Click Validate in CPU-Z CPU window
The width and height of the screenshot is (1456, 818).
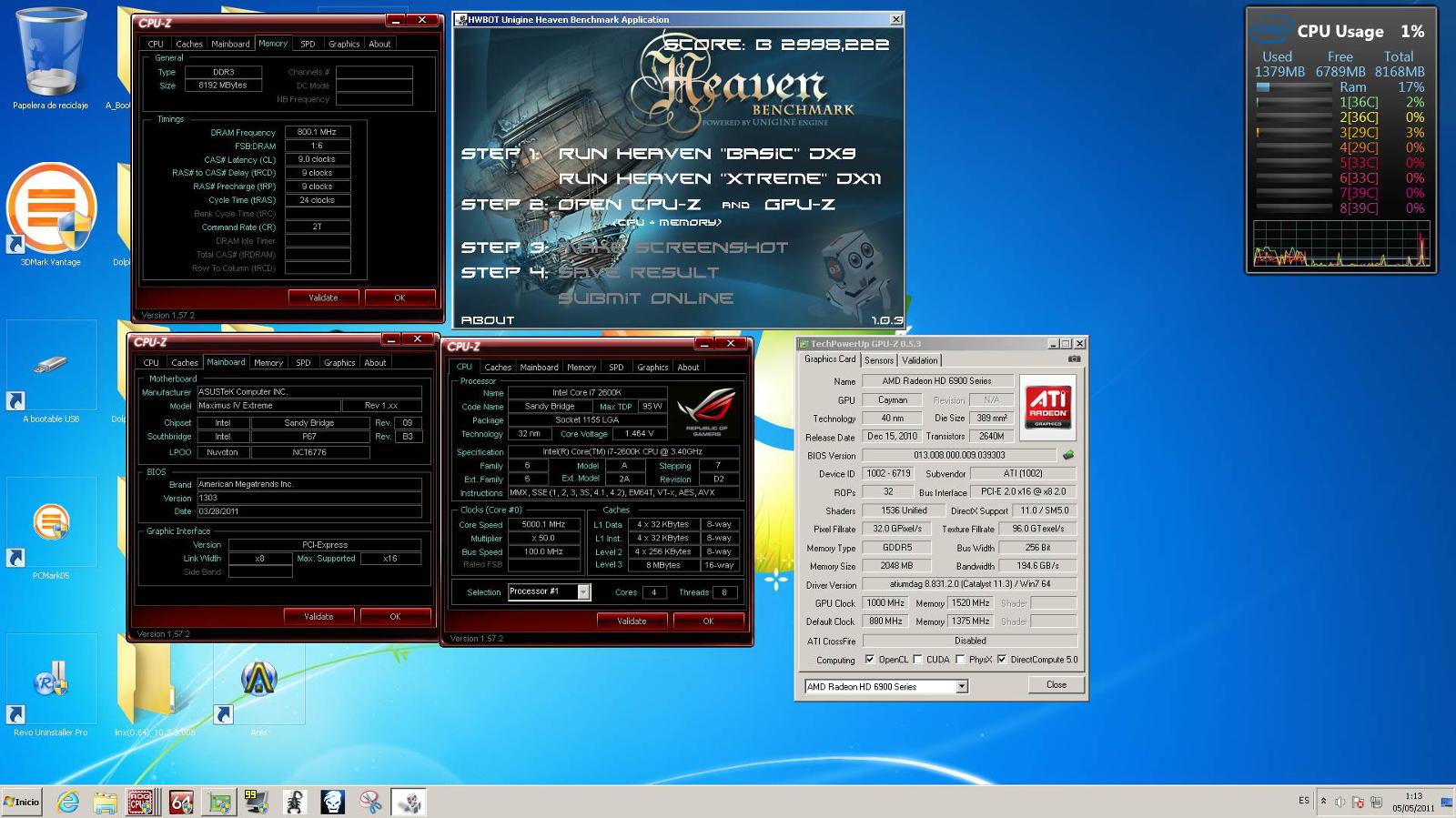tap(632, 621)
